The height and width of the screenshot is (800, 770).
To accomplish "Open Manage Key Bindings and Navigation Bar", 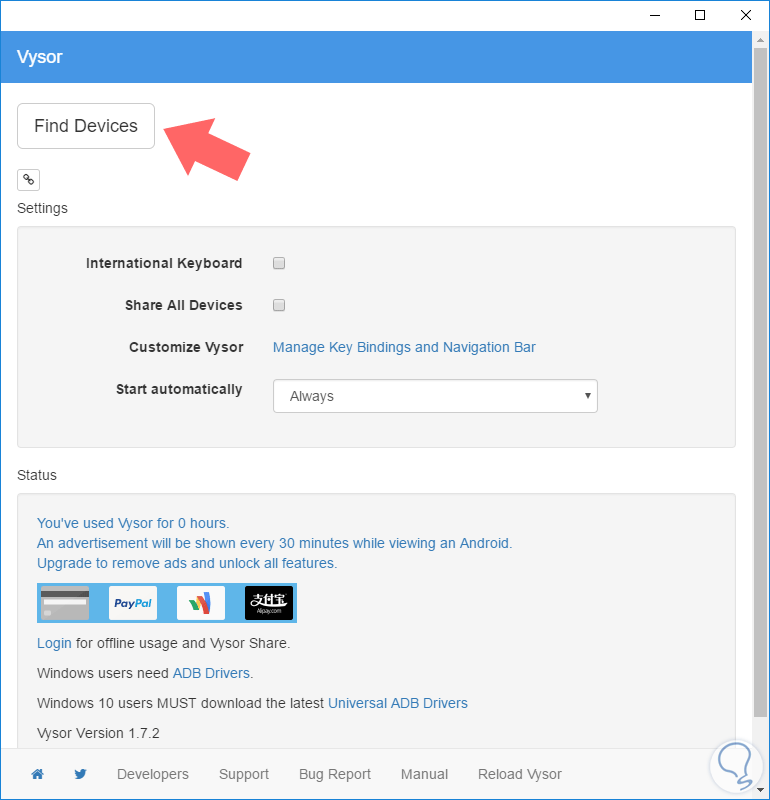I will click(404, 347).
